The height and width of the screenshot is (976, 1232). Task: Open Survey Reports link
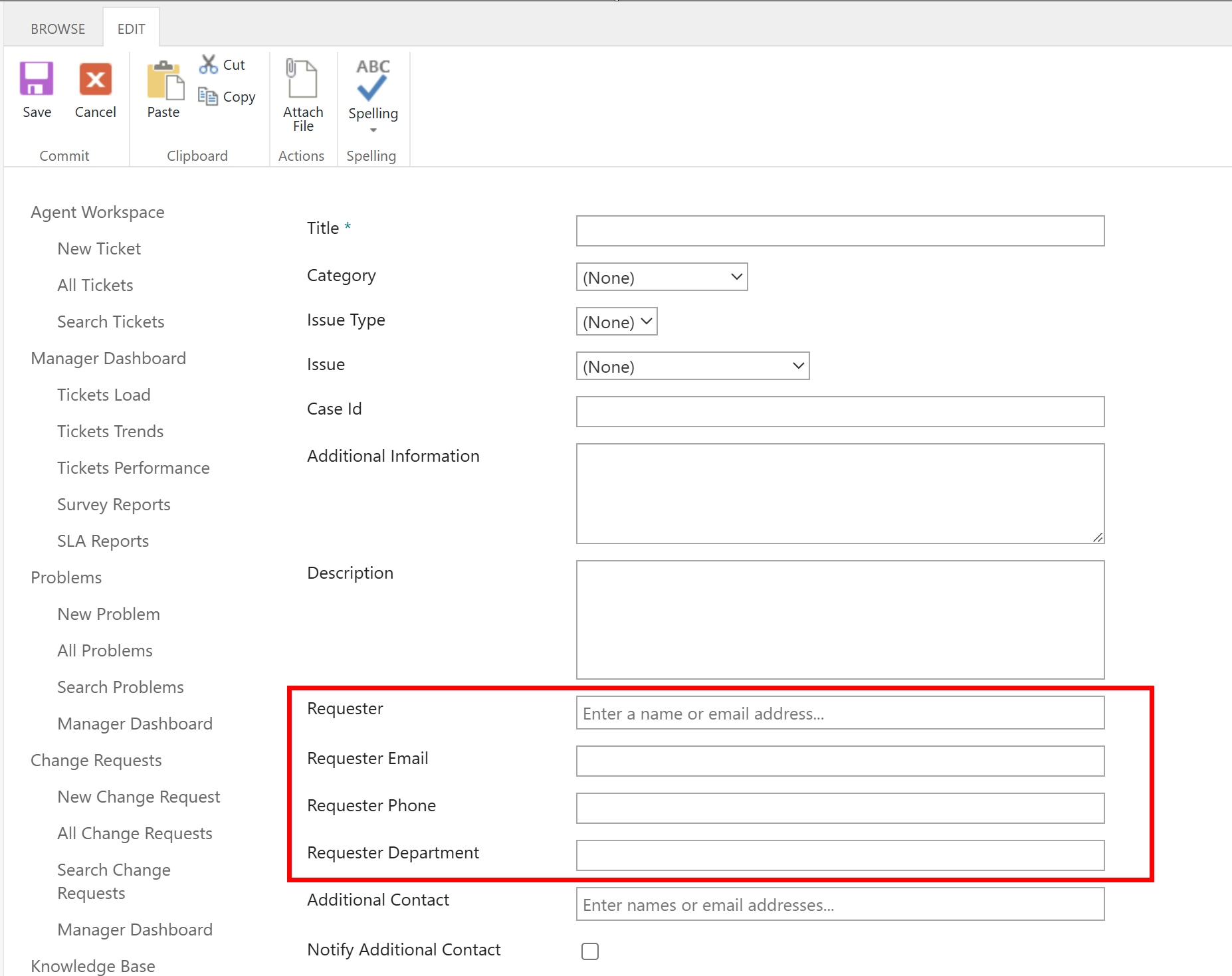coord(114,504)
